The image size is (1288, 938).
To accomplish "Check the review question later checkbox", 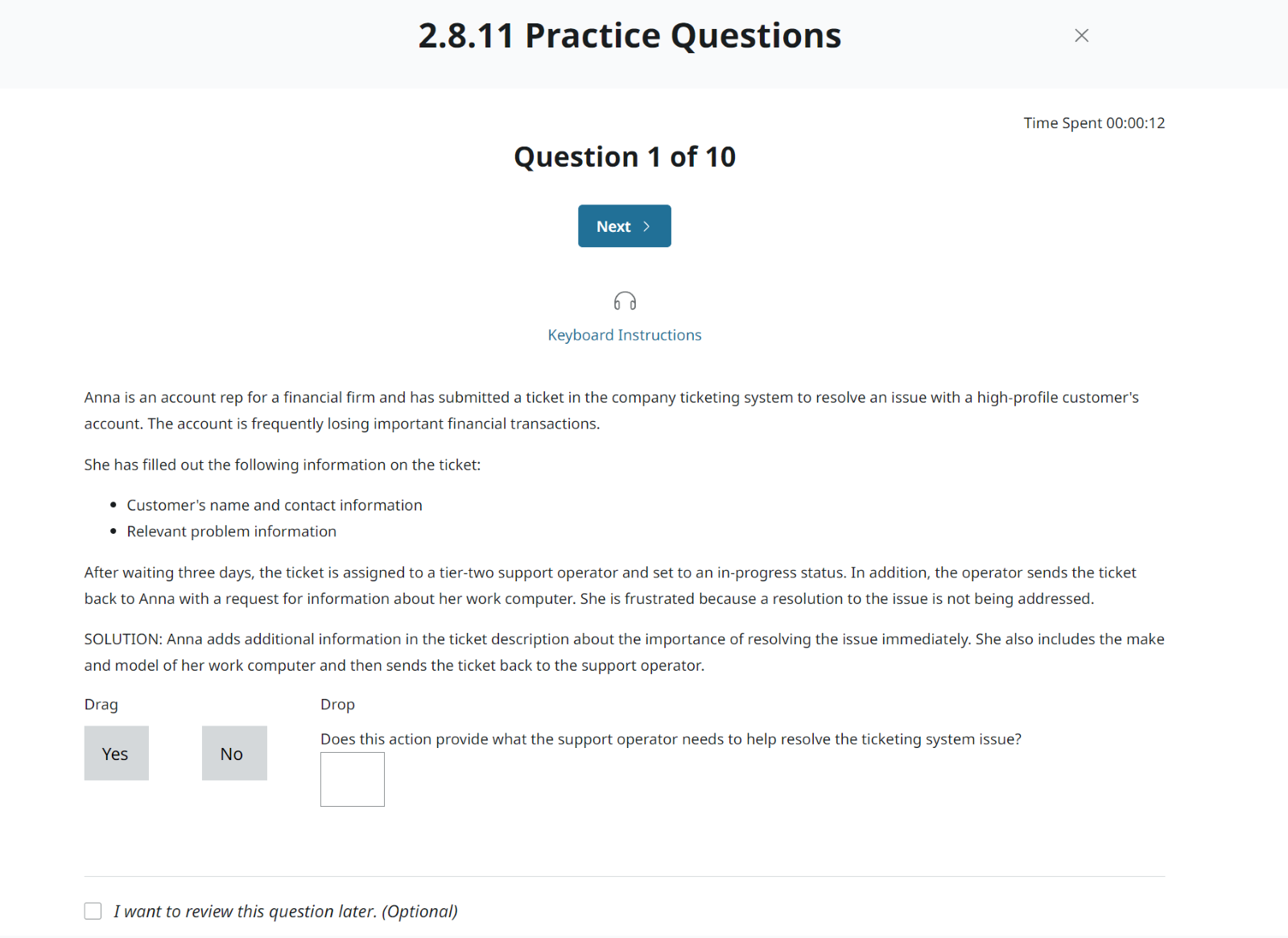I will (x=93, y=911).
